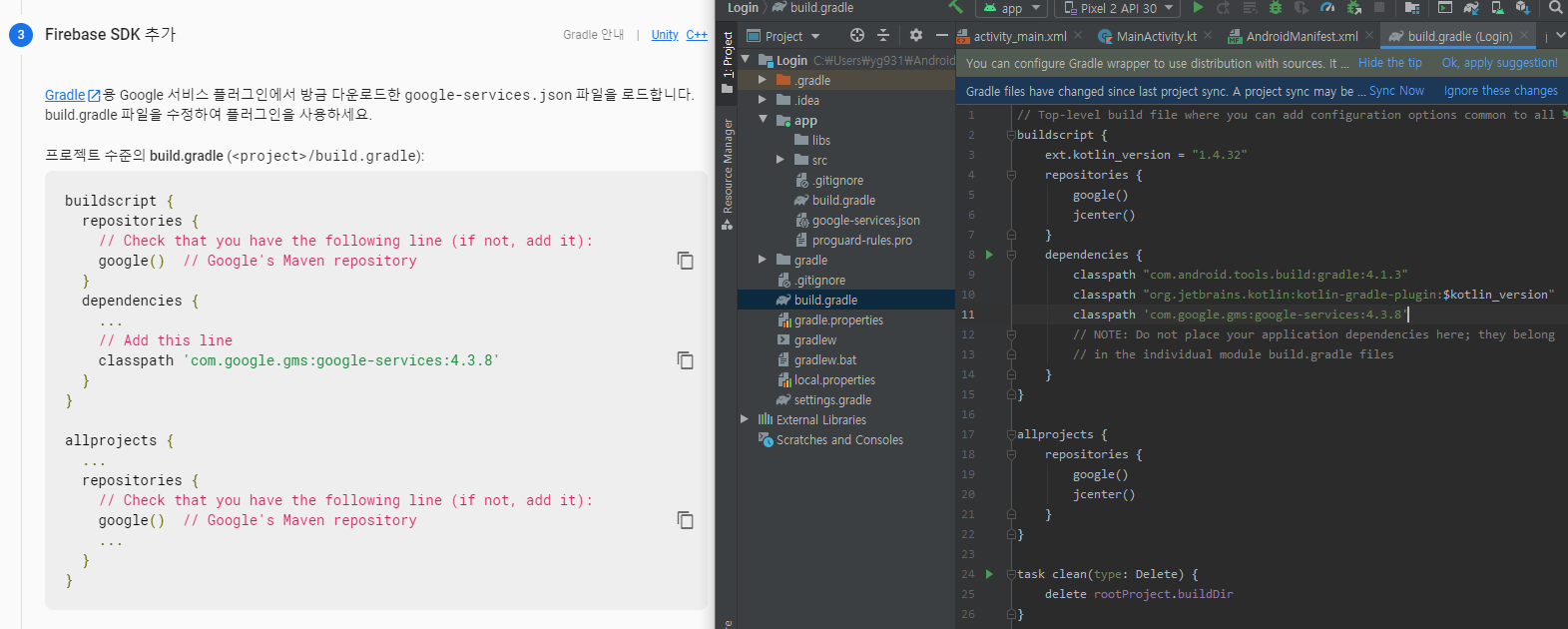Screen dimensions: 1568x629
Task: Select local.properties file
Action: (826, 380)
